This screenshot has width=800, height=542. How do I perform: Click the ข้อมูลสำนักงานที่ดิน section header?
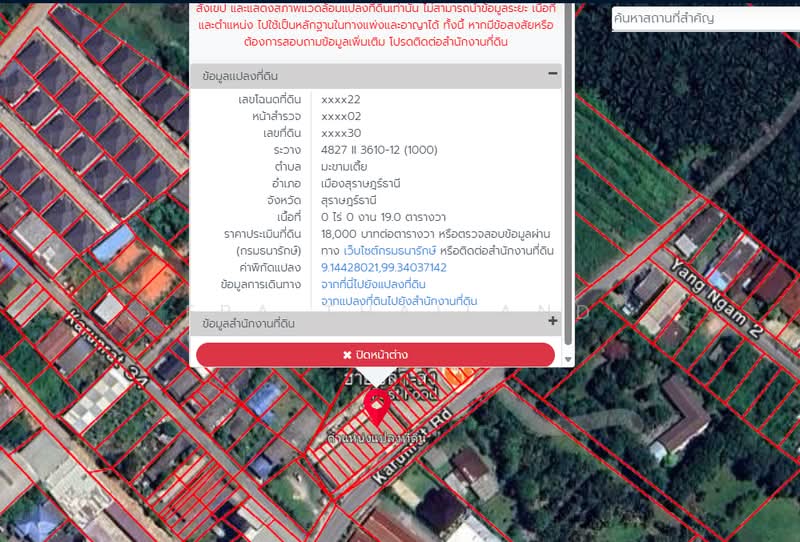(x=376, y=324)
